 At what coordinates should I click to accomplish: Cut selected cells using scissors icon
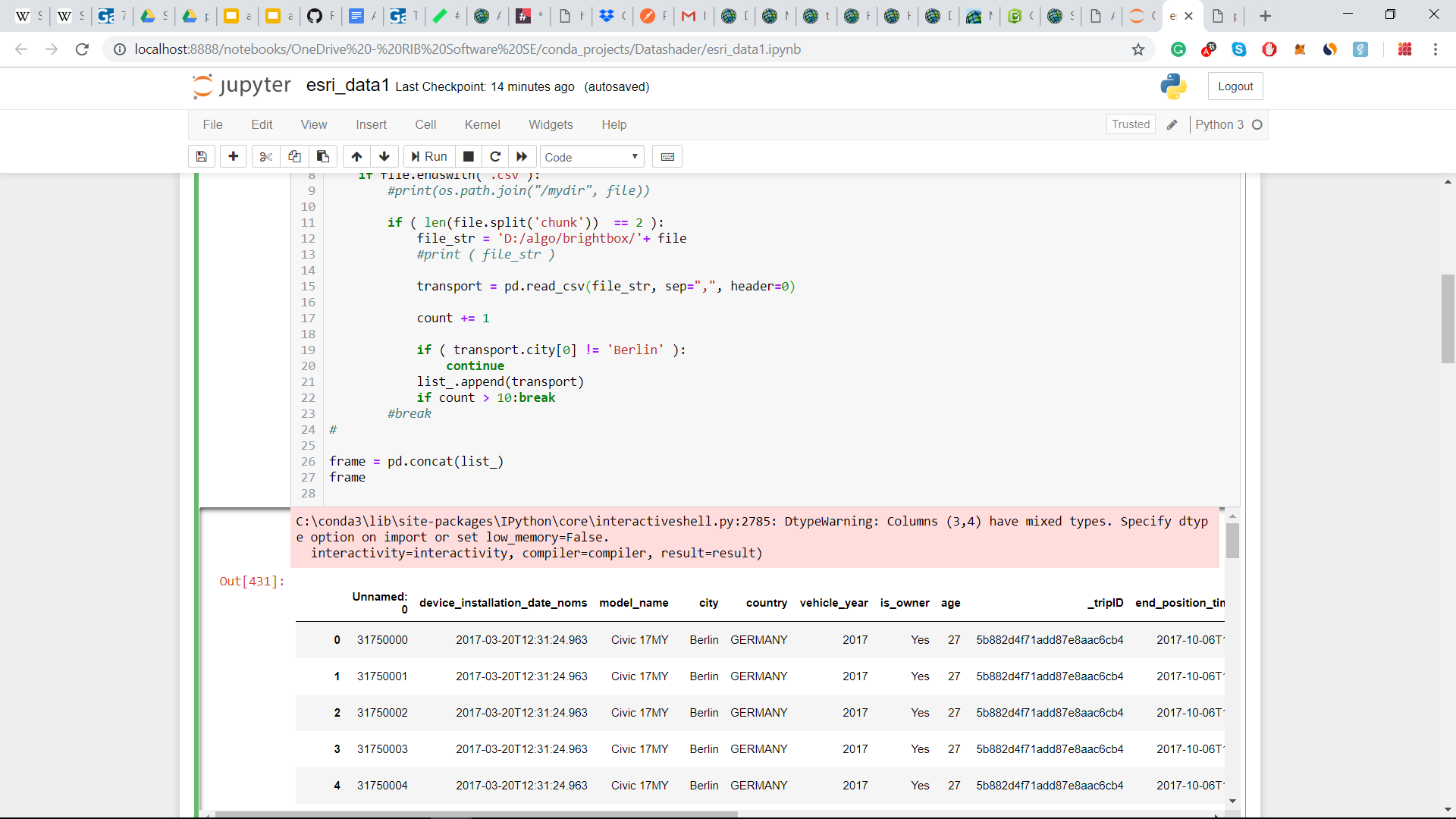(x=265, y=156)
